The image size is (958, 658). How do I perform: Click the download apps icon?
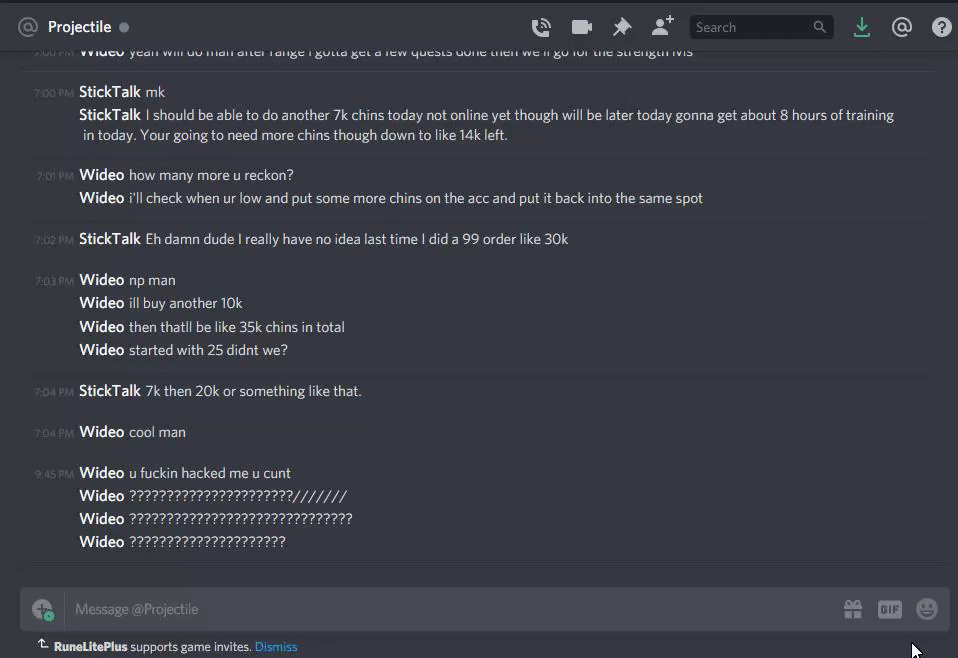click(x=861, y=27)
